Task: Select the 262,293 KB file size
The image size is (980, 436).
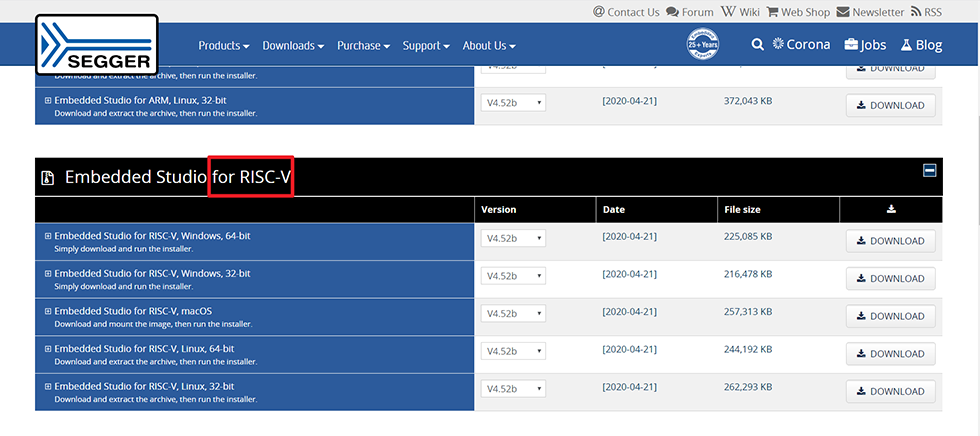Action: (x=748, y=387)
